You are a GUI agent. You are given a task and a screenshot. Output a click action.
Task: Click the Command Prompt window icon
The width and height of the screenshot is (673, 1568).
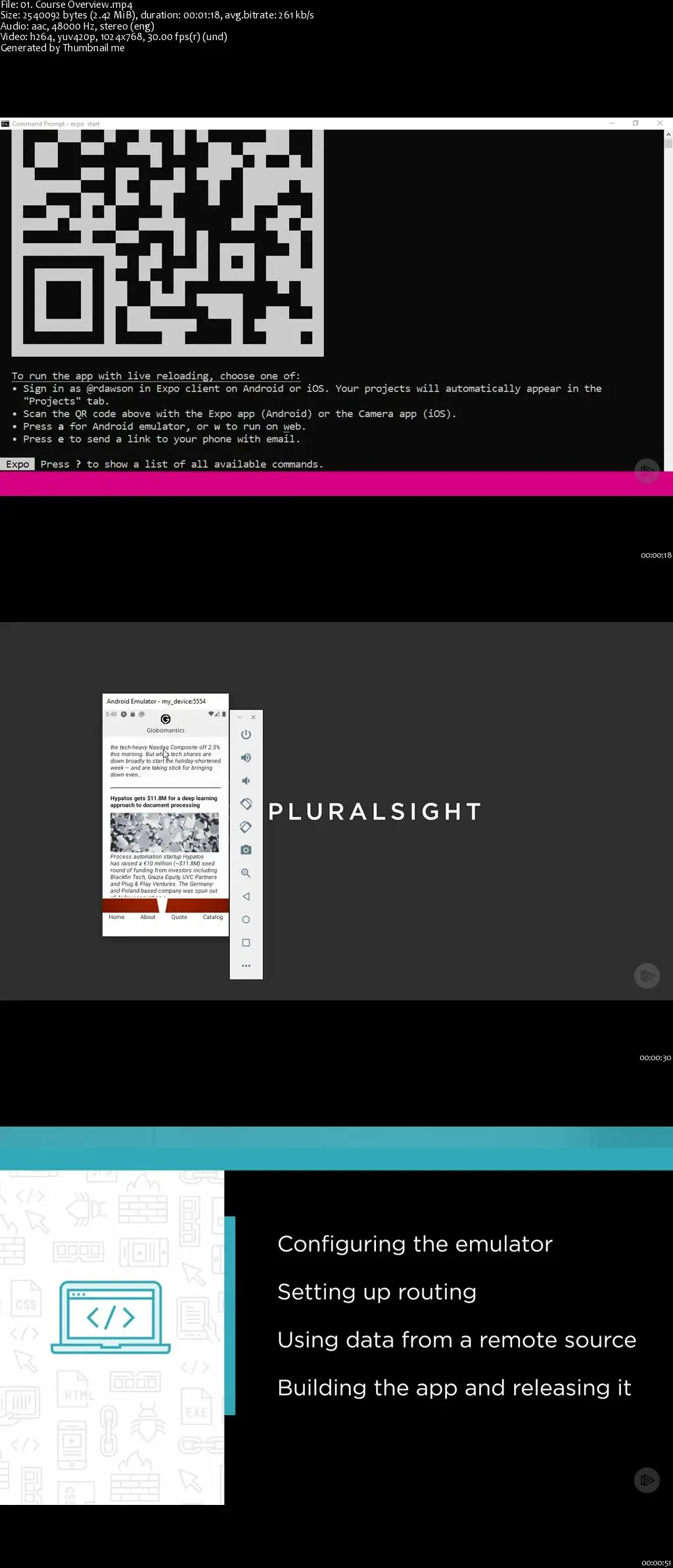pos(5,123)
